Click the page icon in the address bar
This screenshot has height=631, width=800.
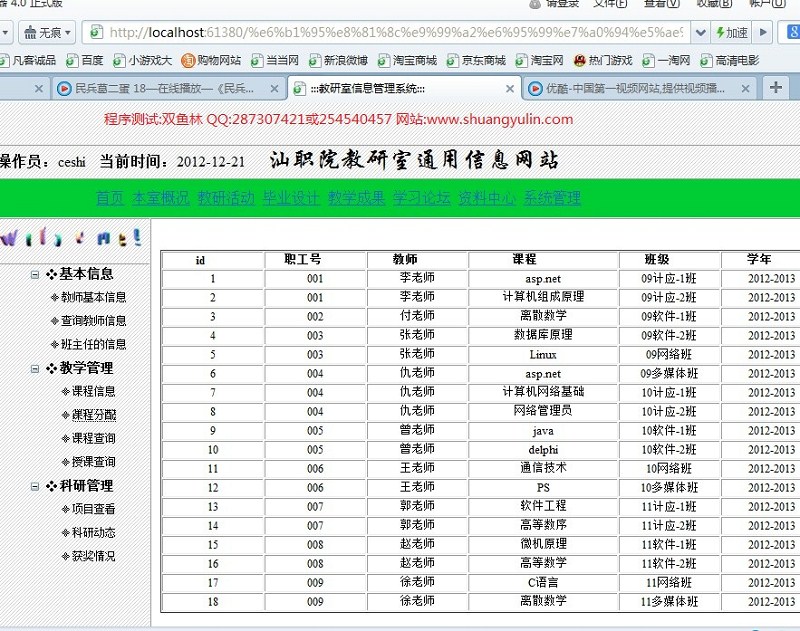(x=95, y=32)
